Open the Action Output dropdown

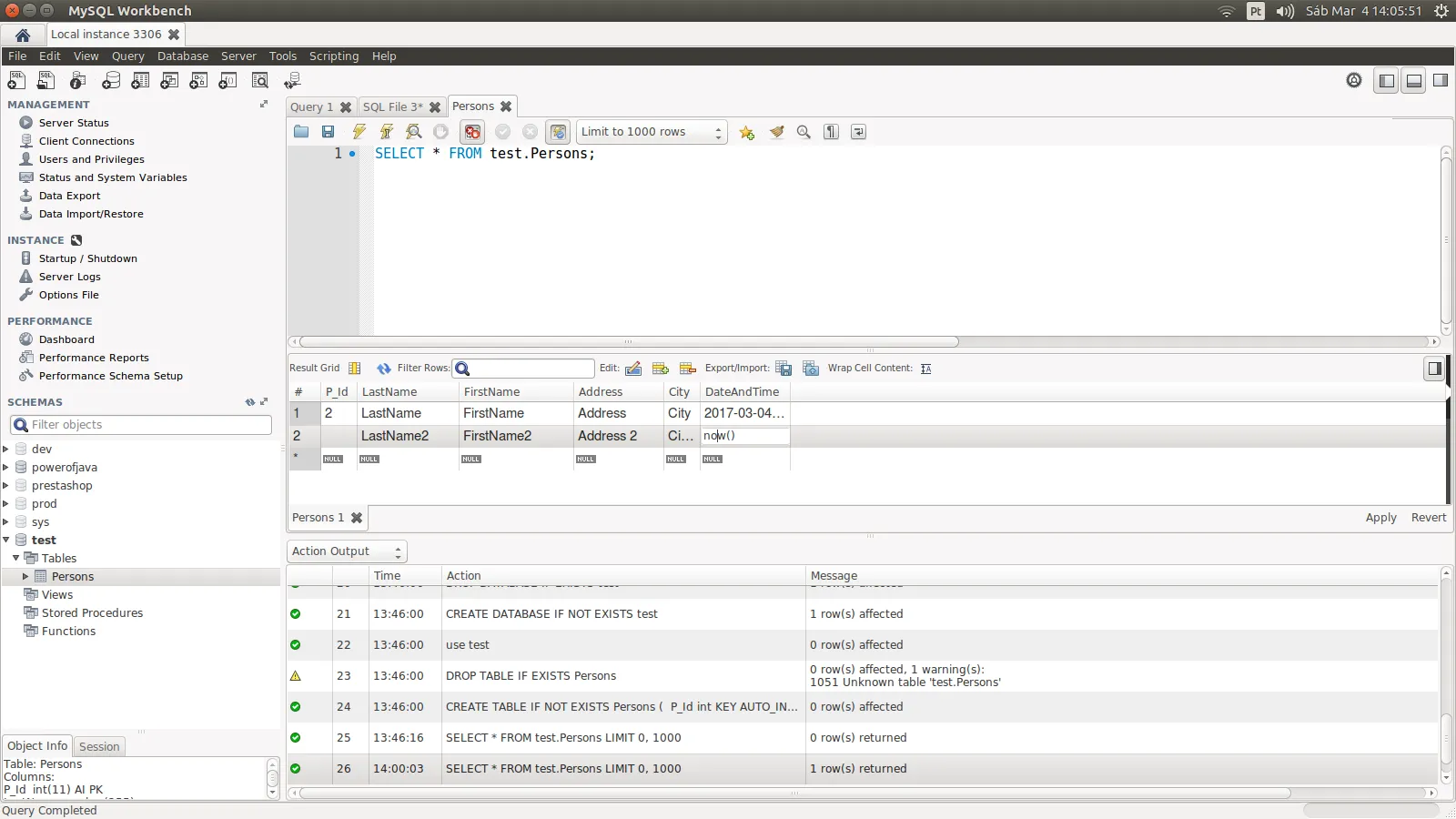coord(347,551)
